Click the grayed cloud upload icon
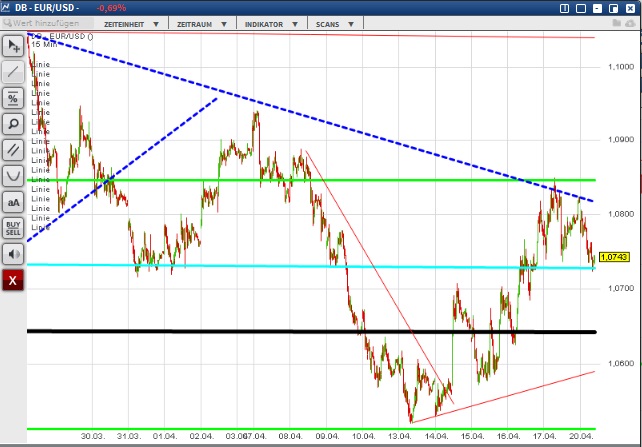 click(x=631, y=23)
